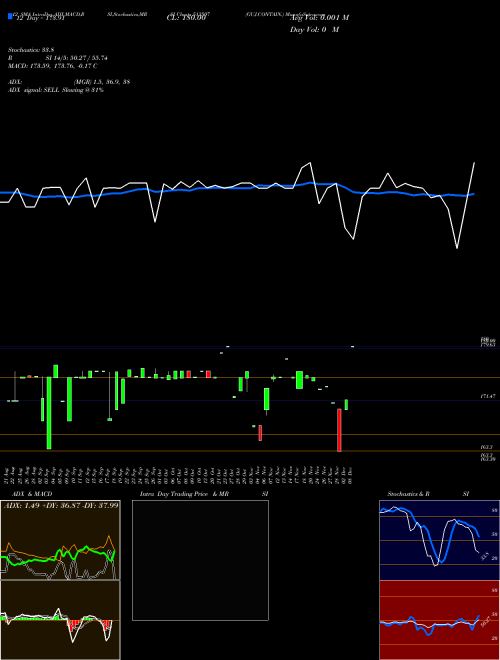
Task: Click the tall green candle at 04 Sep
Action: coord(49,413)
